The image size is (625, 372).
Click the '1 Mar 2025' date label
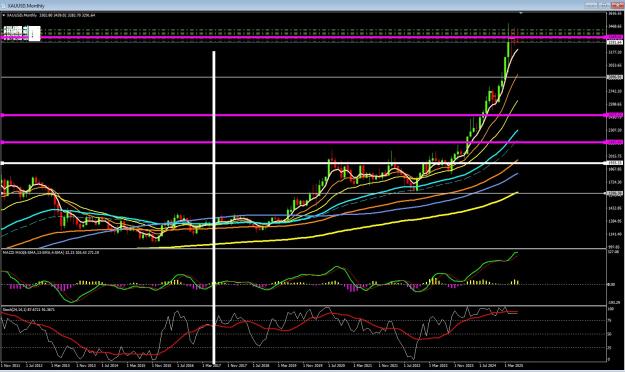514,365
